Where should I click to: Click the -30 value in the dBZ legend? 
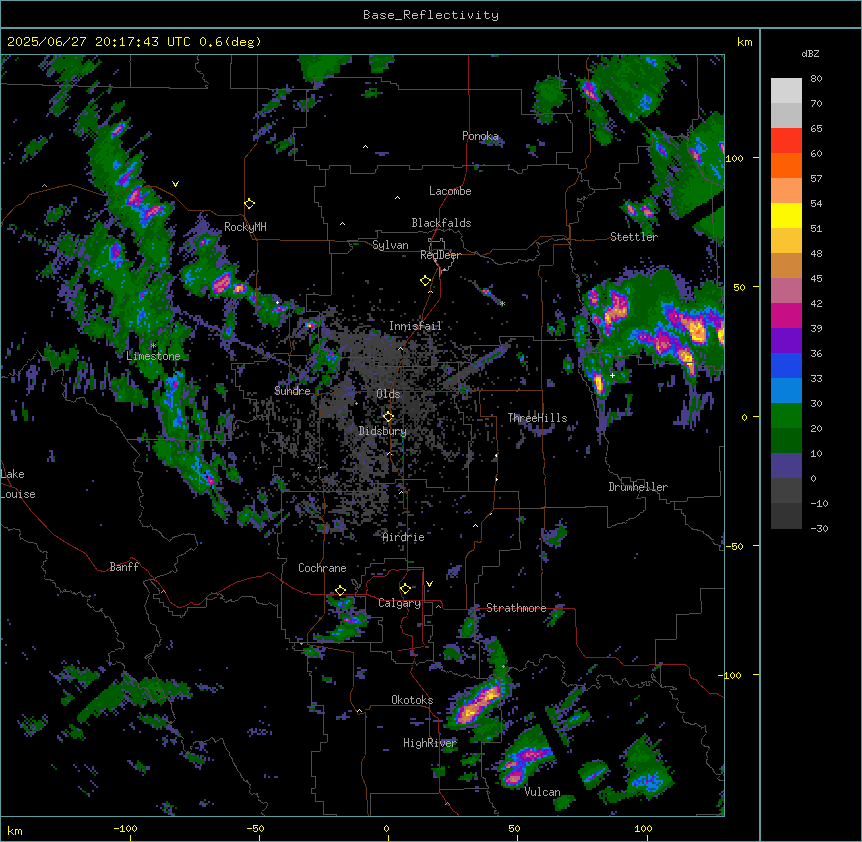click(819, 528)
